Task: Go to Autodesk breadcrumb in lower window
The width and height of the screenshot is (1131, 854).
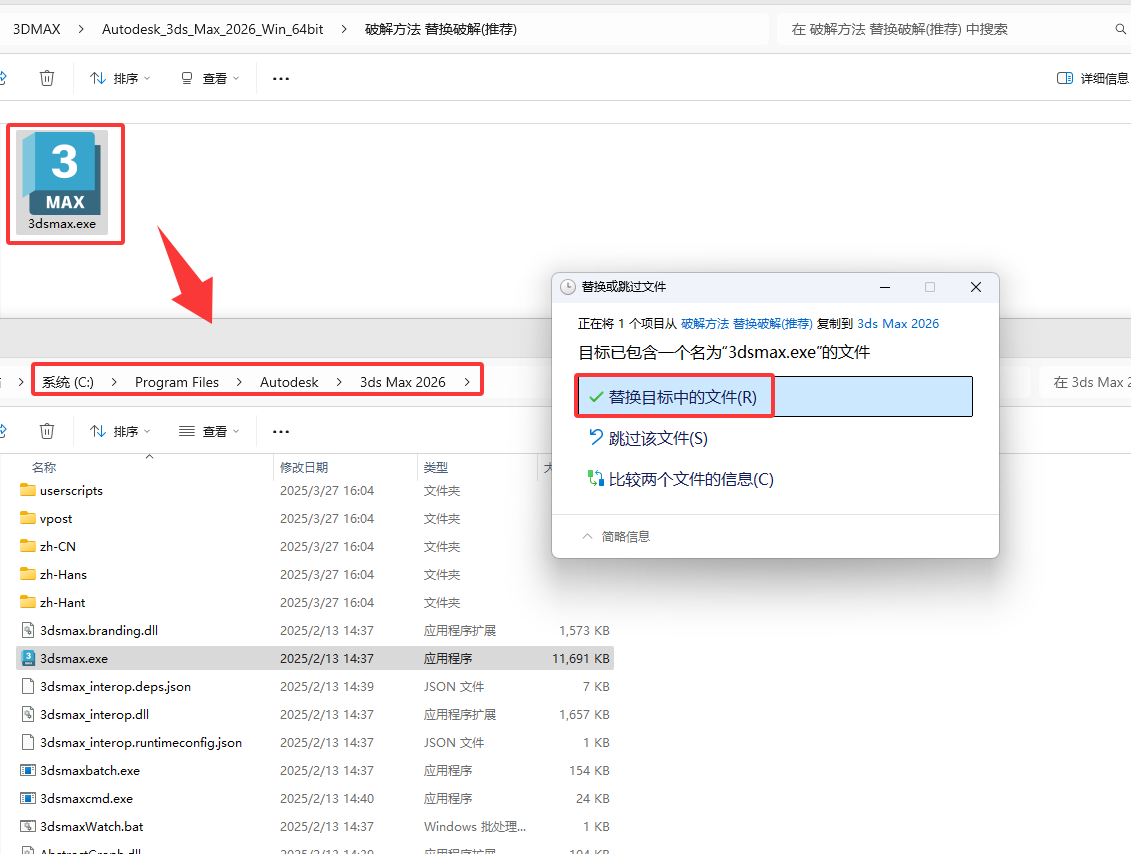Action: 289,382
